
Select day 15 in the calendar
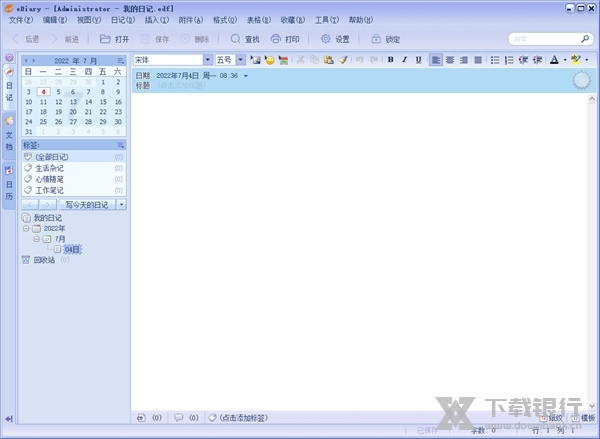click(103, 102)
